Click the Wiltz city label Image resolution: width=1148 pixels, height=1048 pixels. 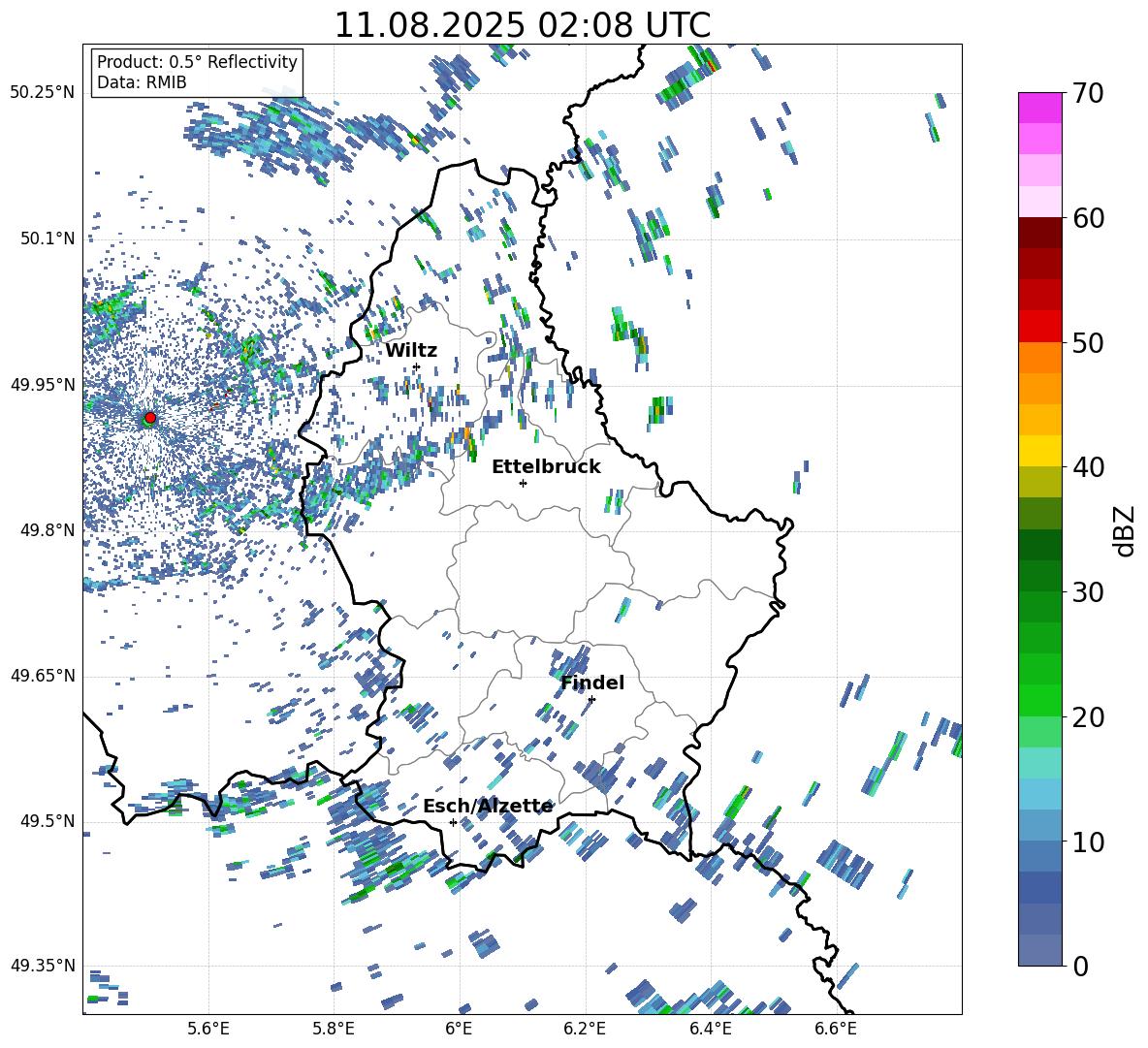[411, 351]
